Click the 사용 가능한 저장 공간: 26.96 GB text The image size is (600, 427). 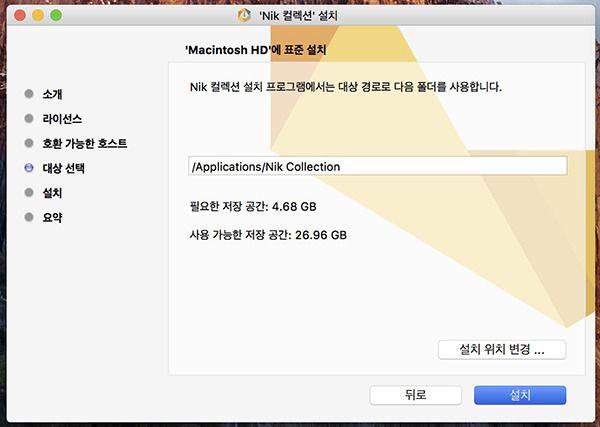tap(268, 235)
